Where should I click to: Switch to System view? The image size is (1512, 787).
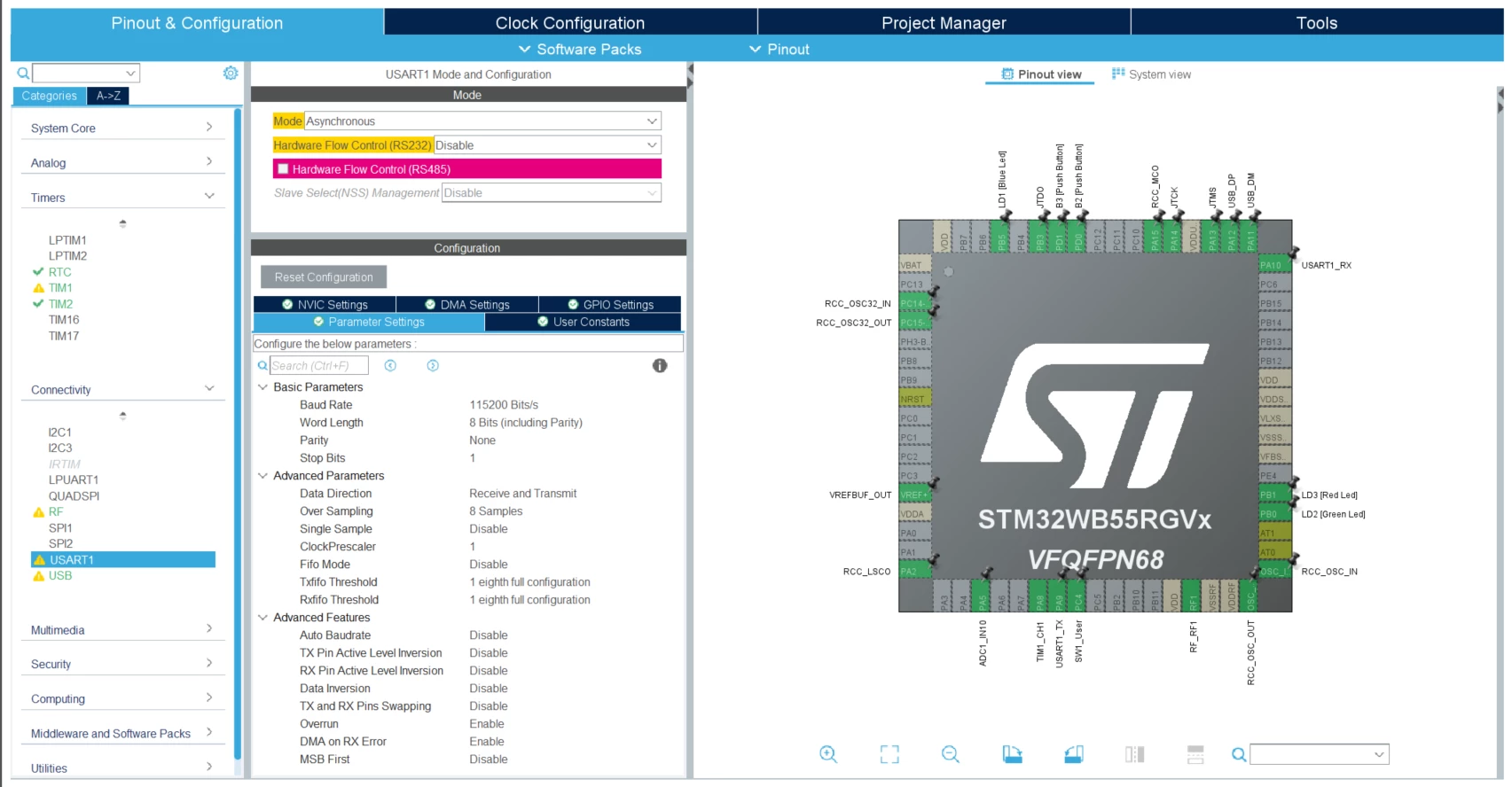(1151, 74)
